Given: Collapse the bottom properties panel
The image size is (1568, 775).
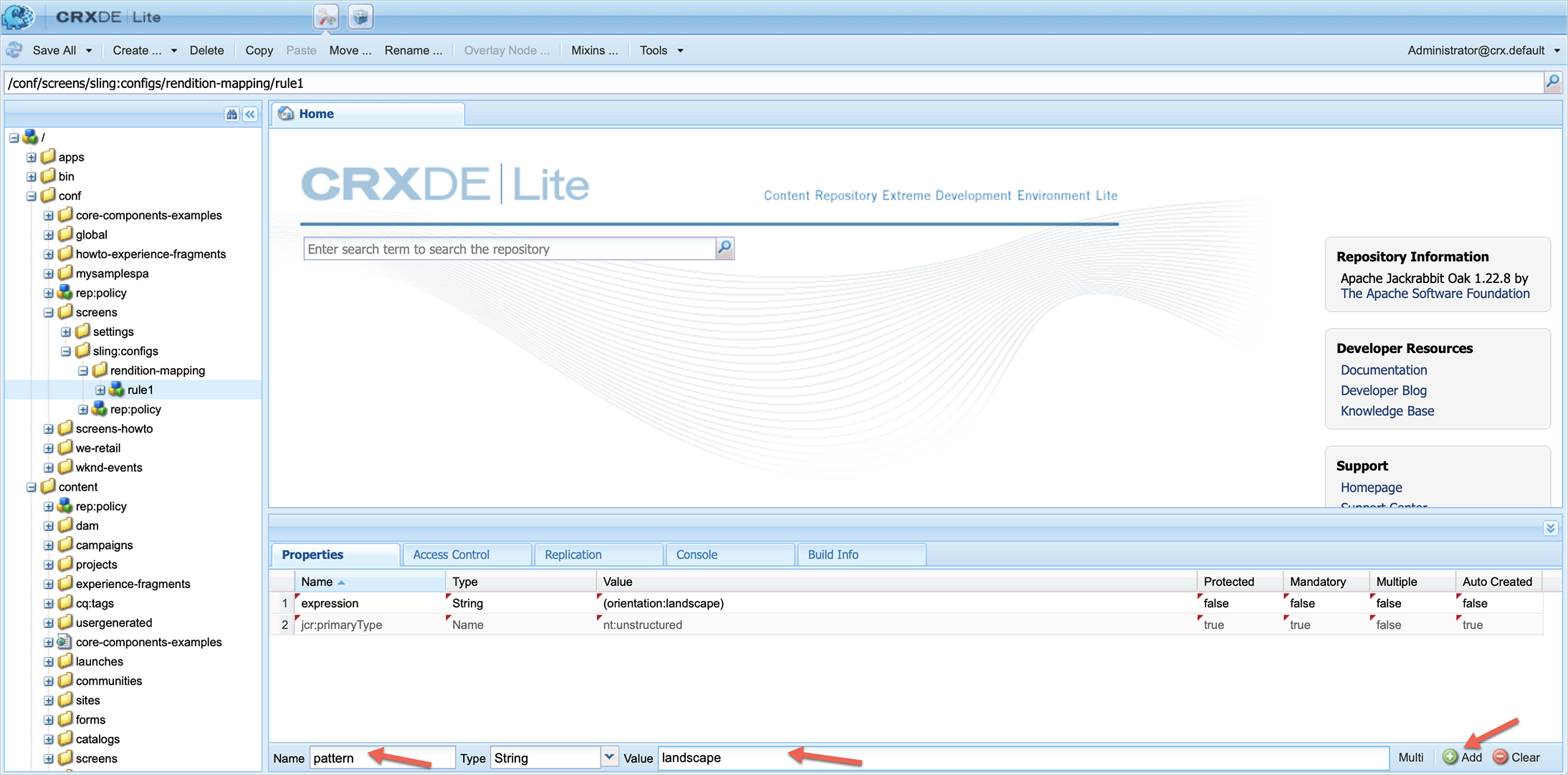Looking at the screenshot, I should 1550,529.
